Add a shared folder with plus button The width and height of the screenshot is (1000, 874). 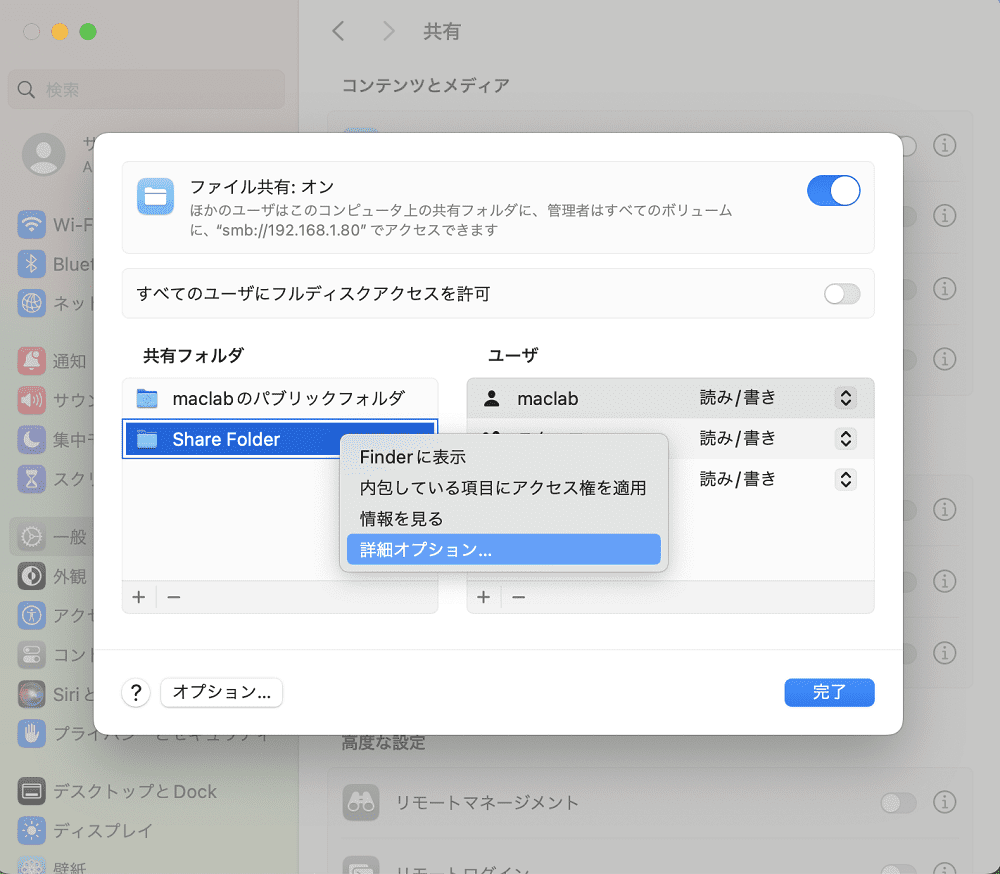(x=138, y=597)
